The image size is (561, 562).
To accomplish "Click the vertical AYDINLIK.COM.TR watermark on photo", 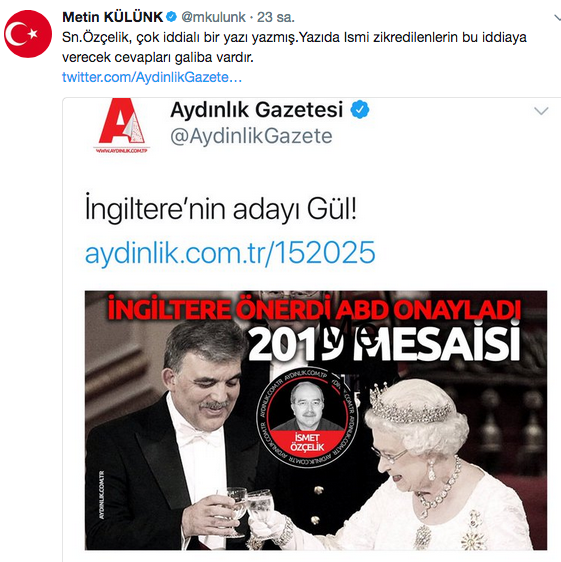I will (x=102, y=495).
